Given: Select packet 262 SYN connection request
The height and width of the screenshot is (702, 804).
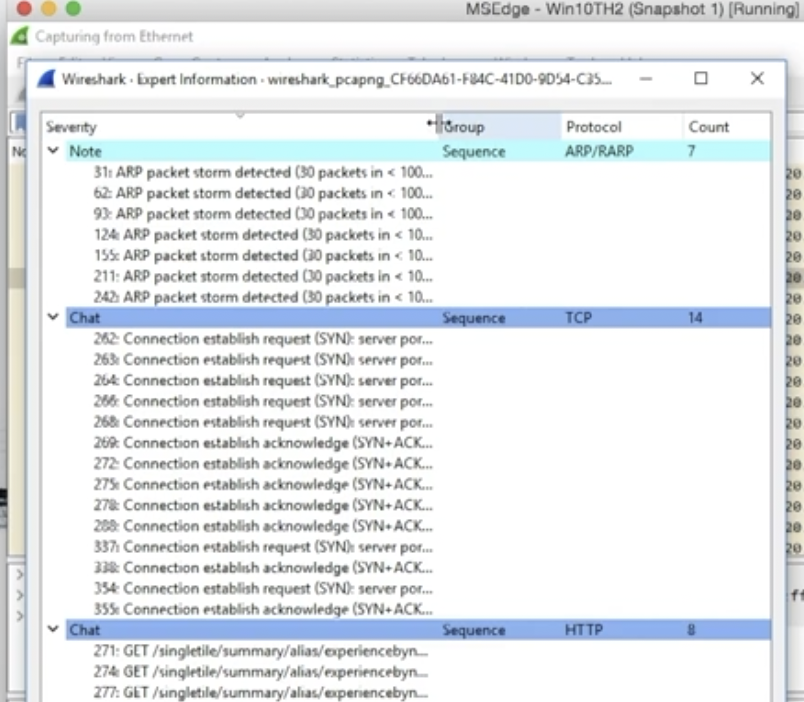Looking at the screenshot, I should (263, 339).
